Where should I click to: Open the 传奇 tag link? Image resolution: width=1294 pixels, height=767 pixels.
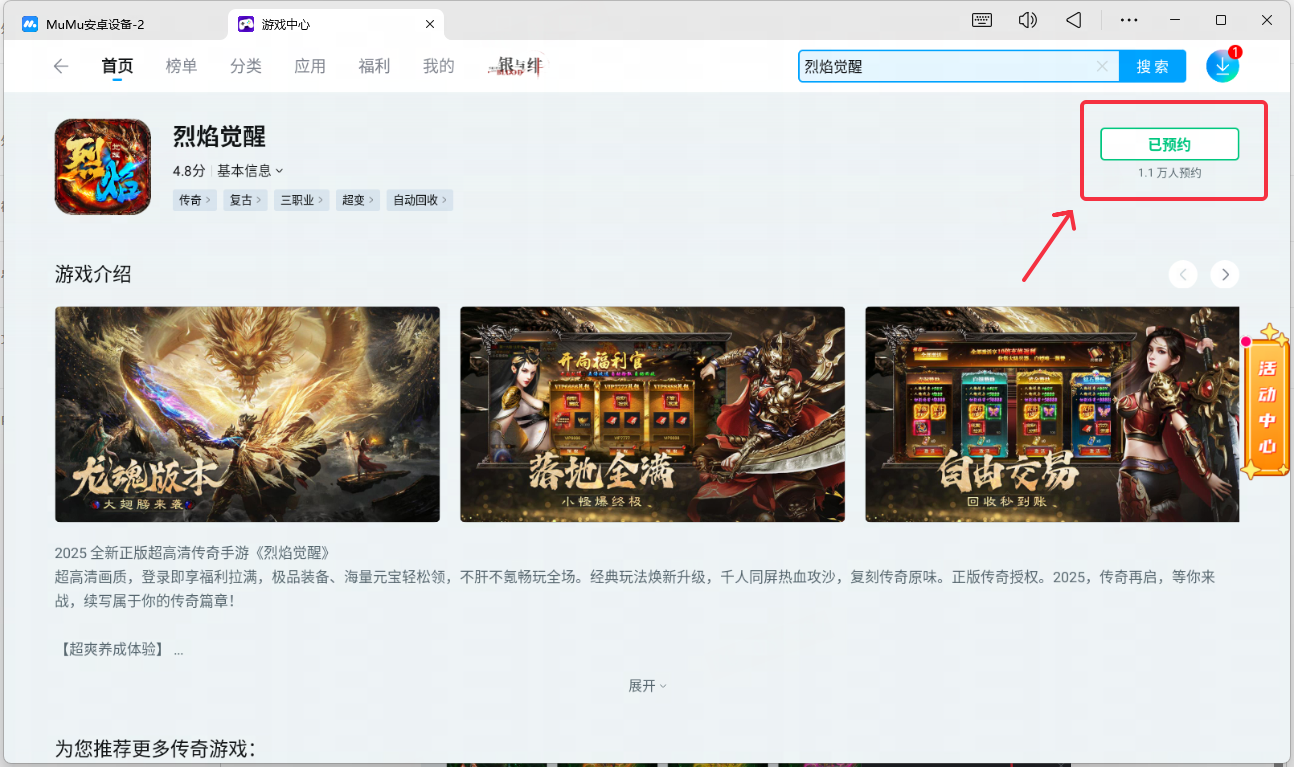click(x=194, y=199)
